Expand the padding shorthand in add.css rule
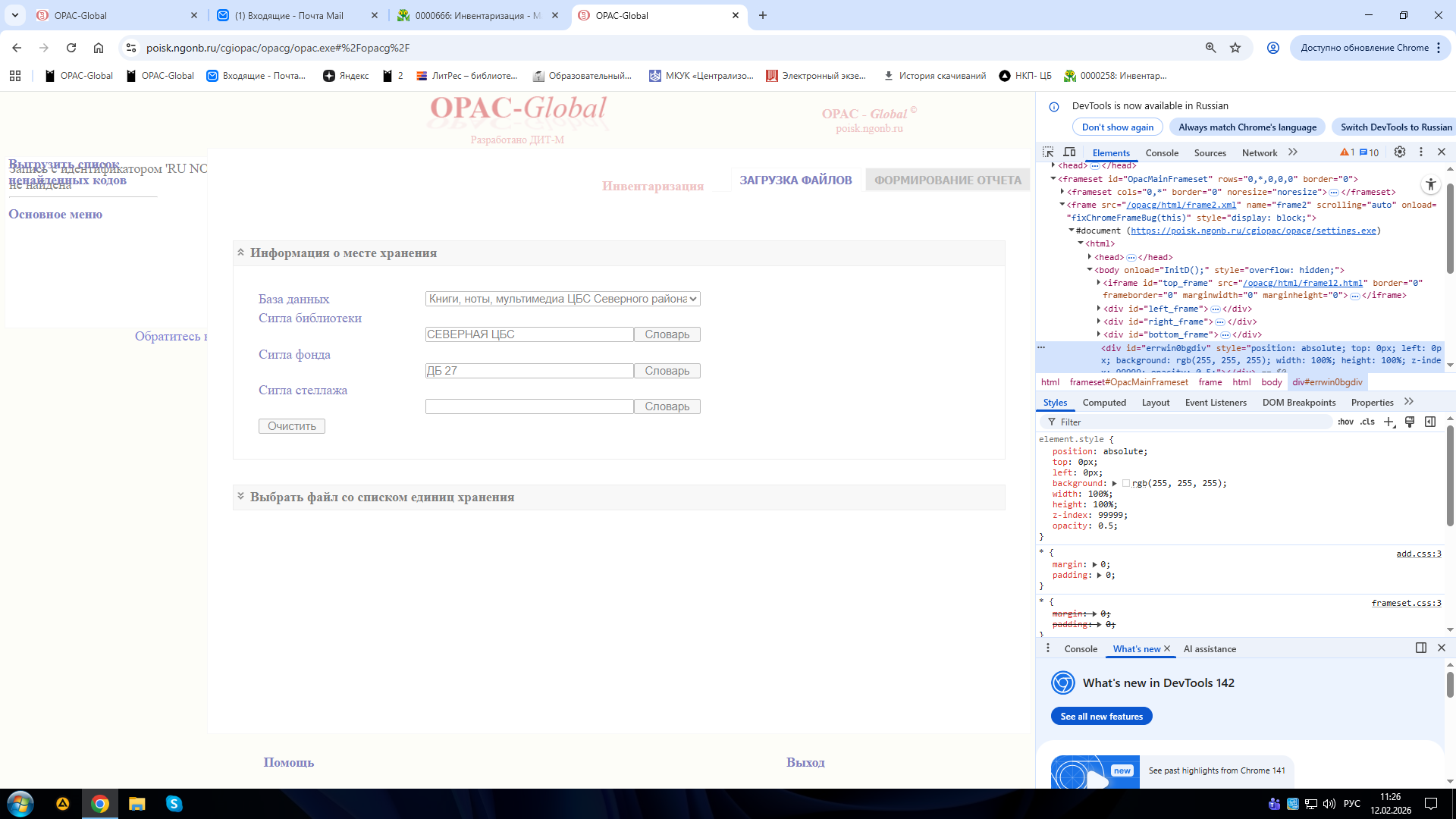 click(x=1099, y=576)
